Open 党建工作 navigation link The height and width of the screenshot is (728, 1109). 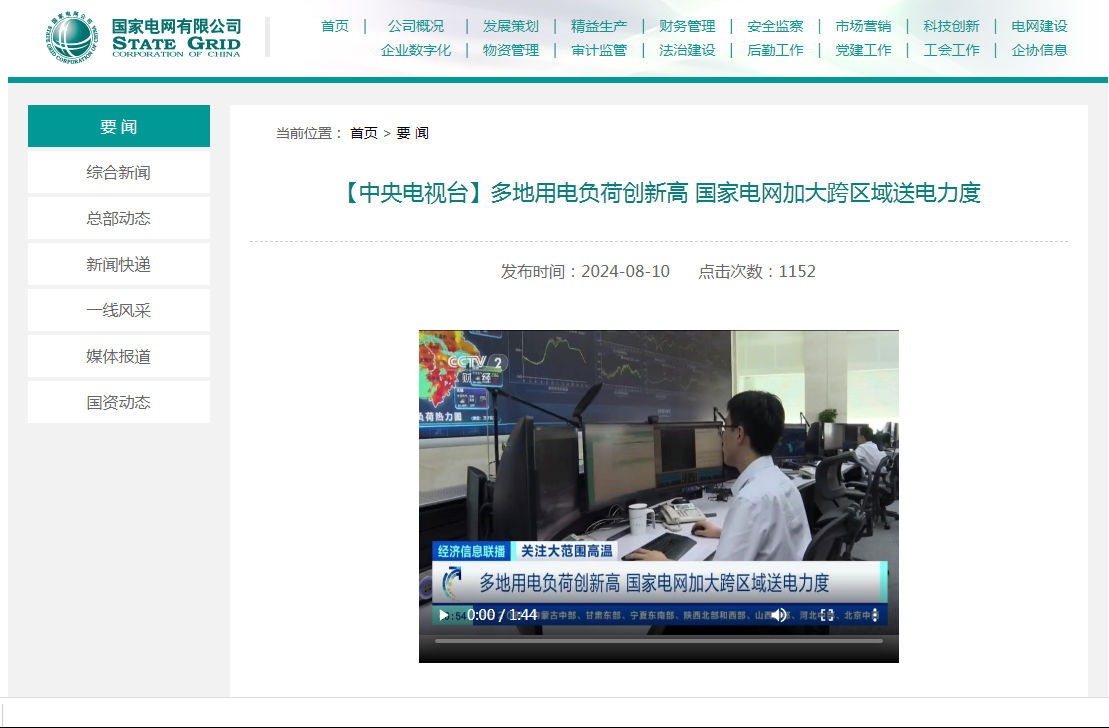pos(863,50)
